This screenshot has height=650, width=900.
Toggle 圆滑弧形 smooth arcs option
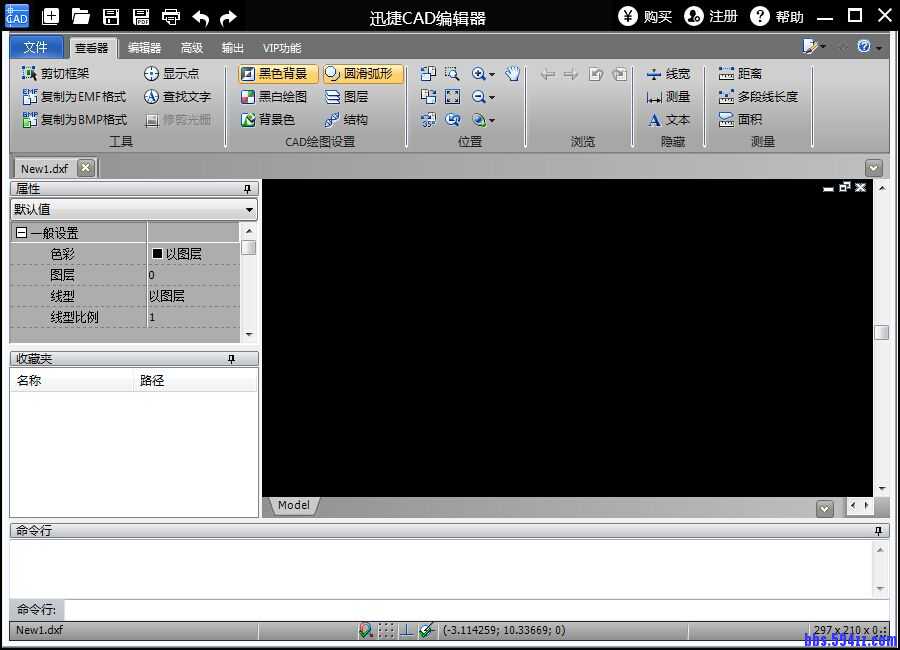[x=359, y=74]
